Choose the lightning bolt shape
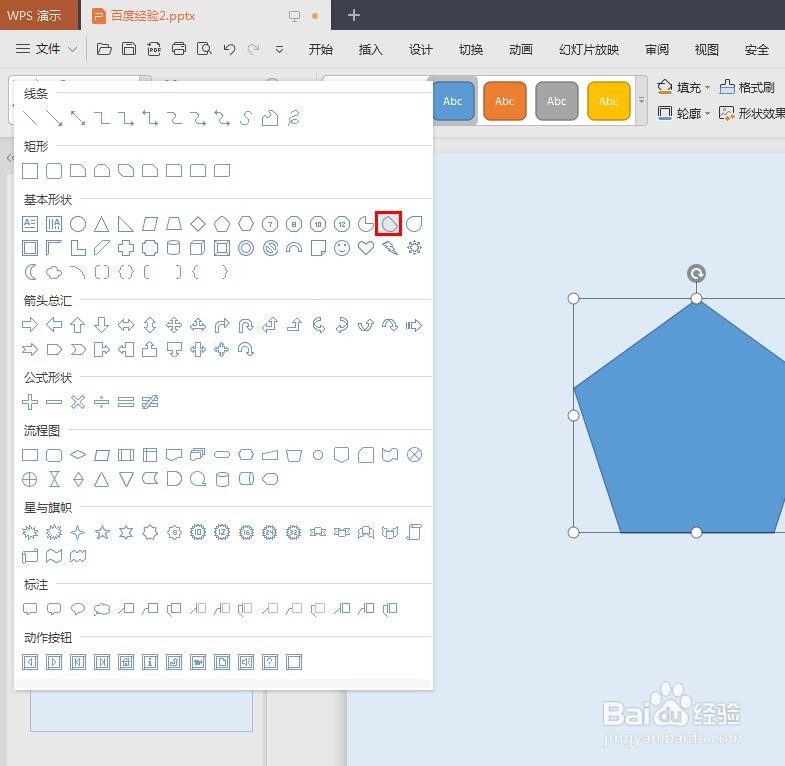The image size is (785, 766). coord(390,248)
